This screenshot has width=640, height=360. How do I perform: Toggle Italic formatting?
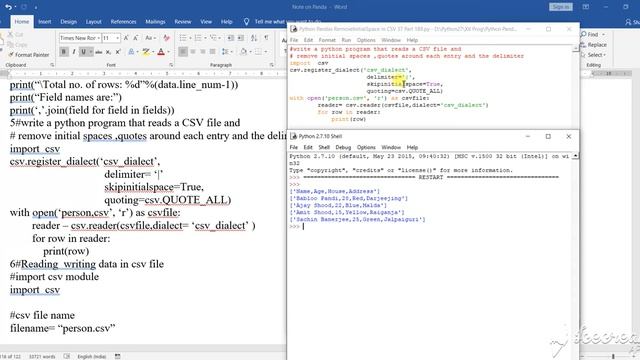[x=73, y=52]
